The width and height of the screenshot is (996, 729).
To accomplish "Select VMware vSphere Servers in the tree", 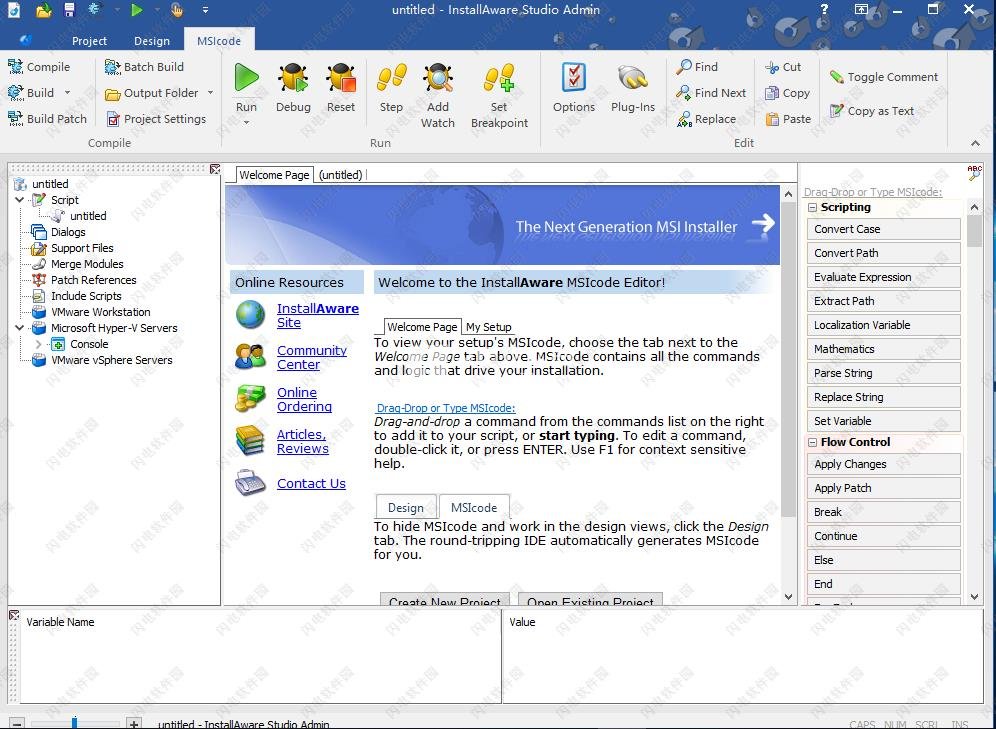I will tap(111, 360).
